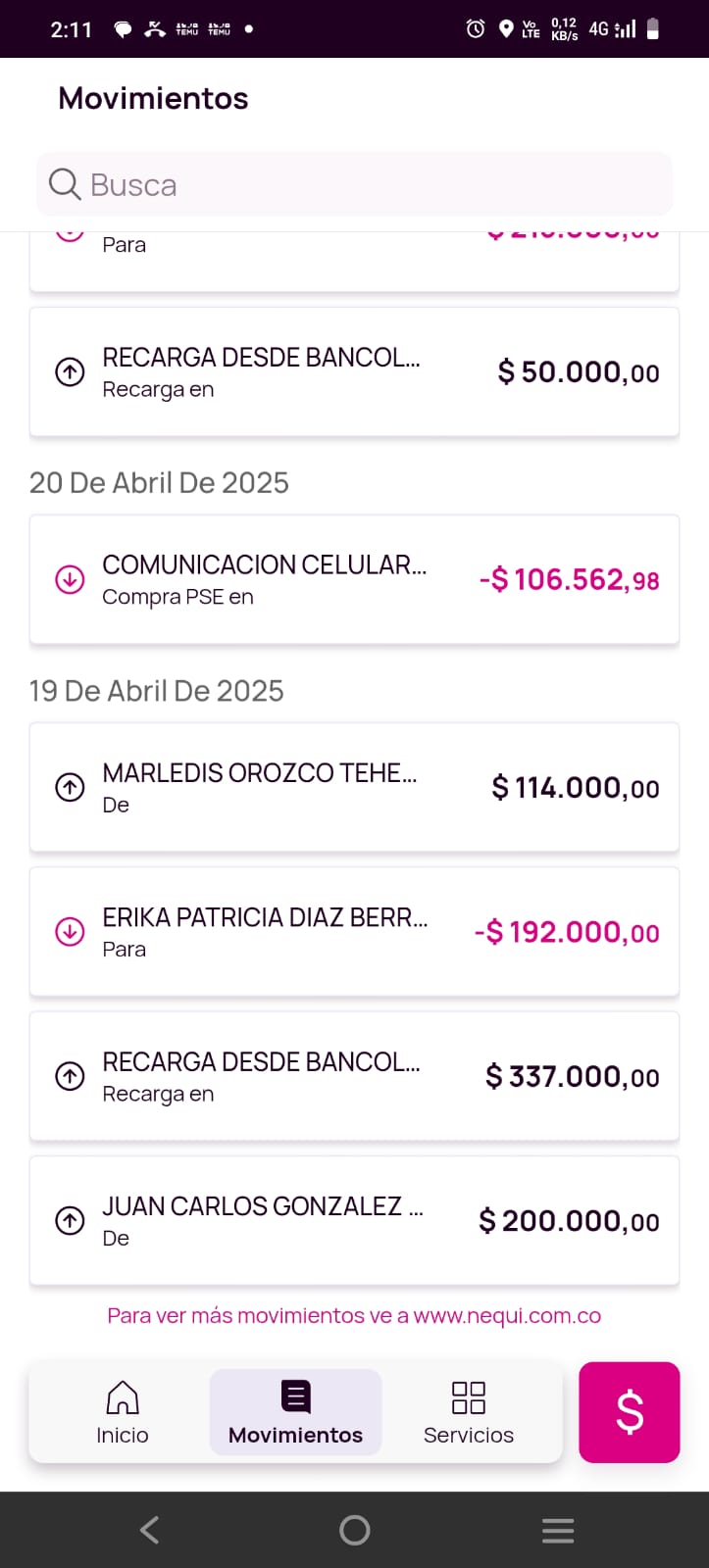The width and height of the screenshot is (709, 1568).
Task: Focus the Busca search field
Action: click(x=373, y=184)
